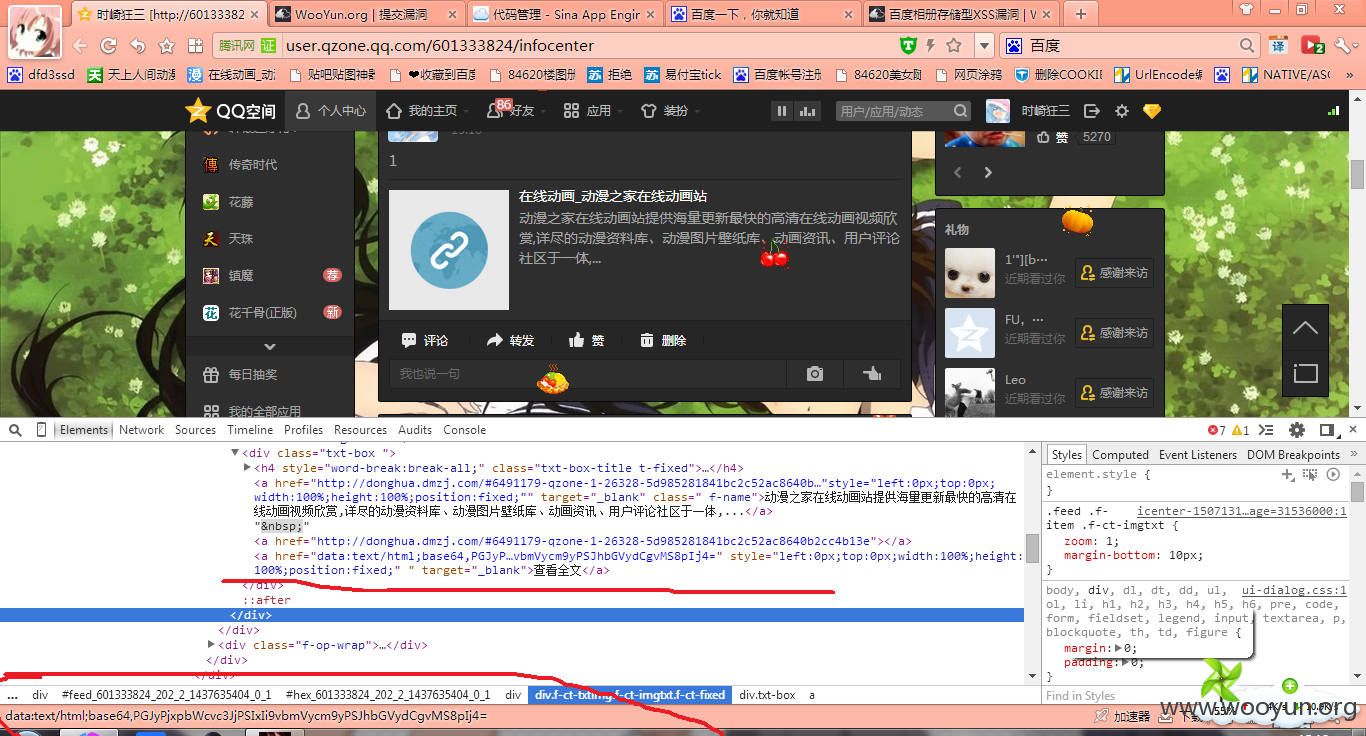The width and height of the screenshot is (1366, 736).
Task: Change DevTools dock side icon
Action: (1327, 430)
